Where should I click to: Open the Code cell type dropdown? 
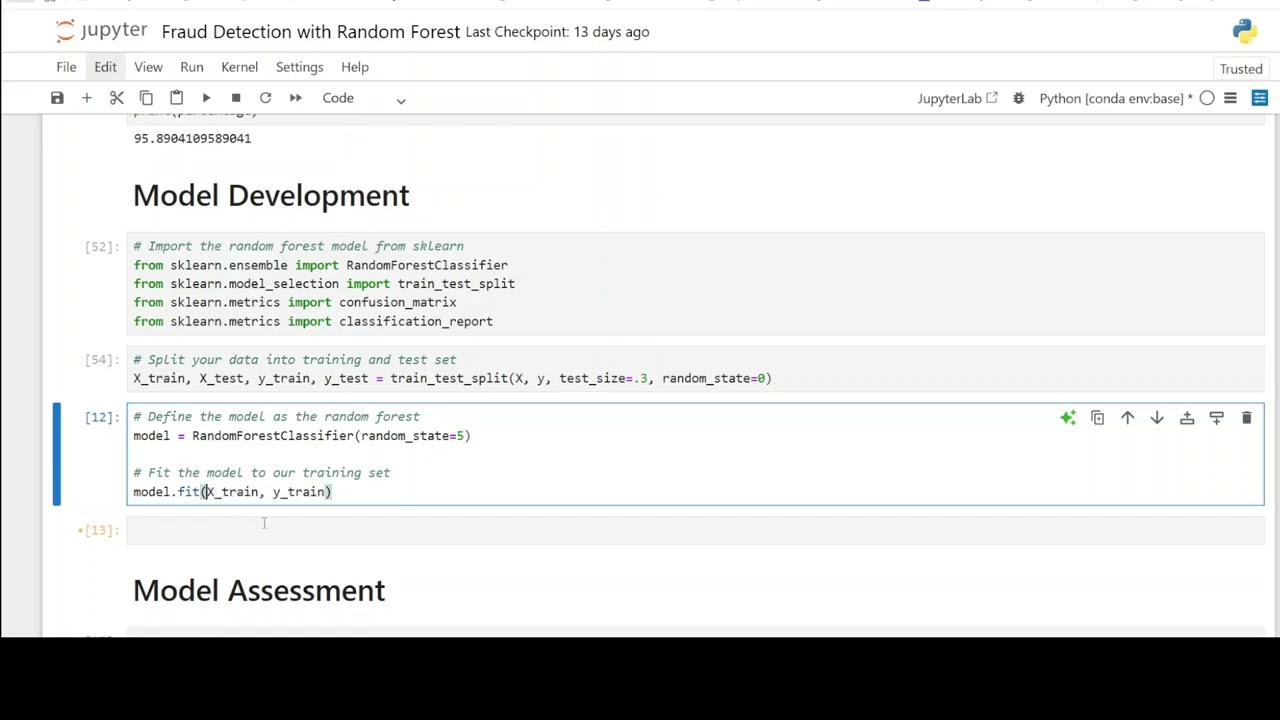(363, 98)
